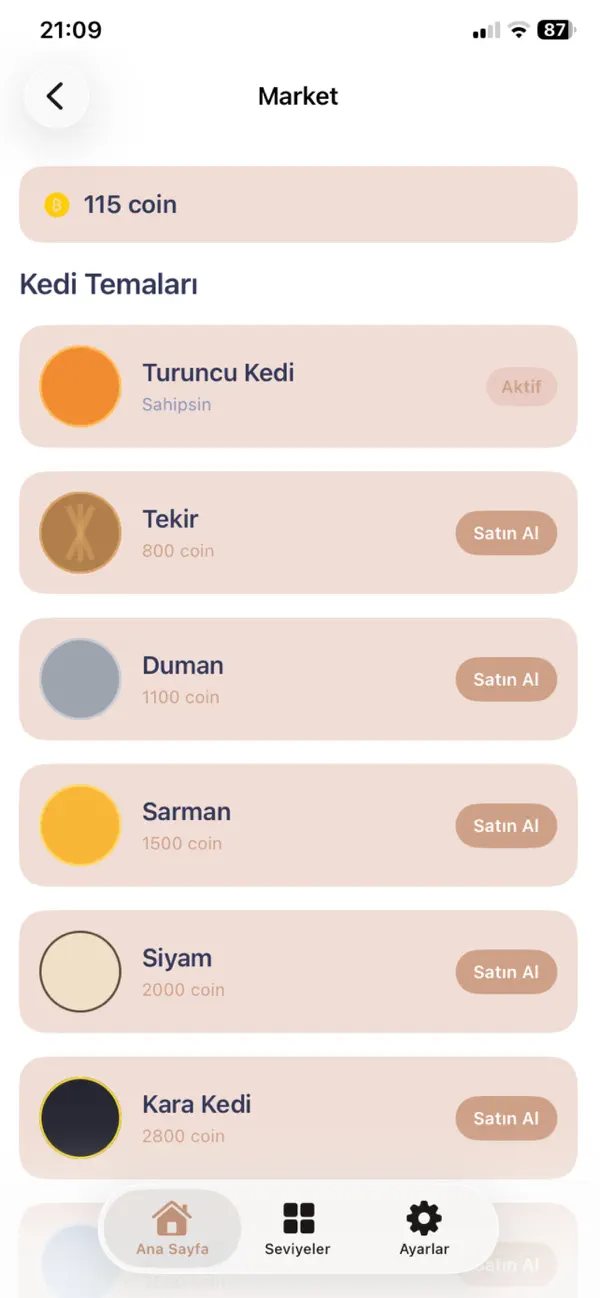The width and height of the screenshot is (600, 1298).
Task: Open Seviyeler grid icon
Action: tap(298, 1219)
